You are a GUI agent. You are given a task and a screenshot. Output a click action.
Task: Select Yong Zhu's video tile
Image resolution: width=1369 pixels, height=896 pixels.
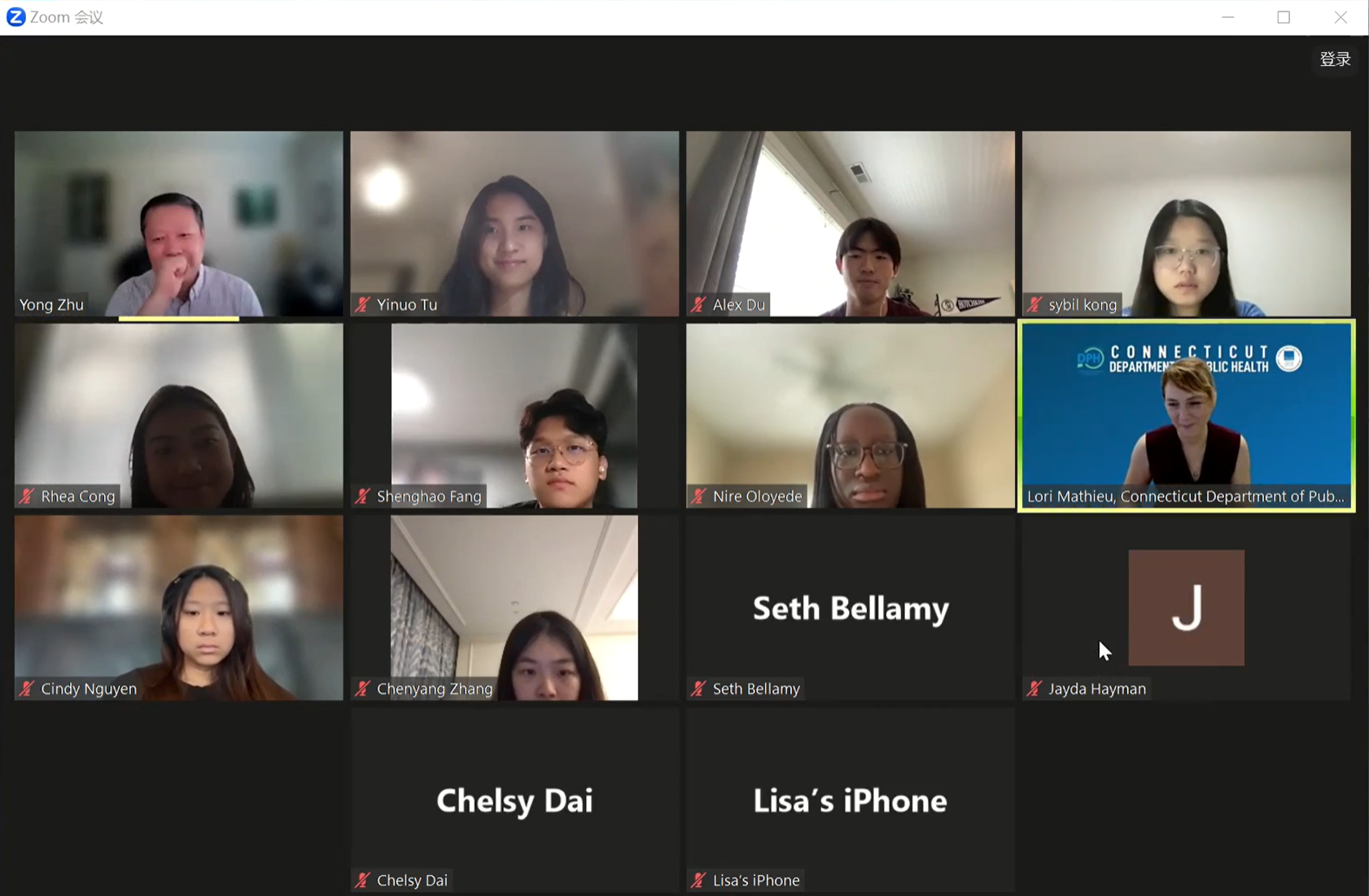pos(179,224)
